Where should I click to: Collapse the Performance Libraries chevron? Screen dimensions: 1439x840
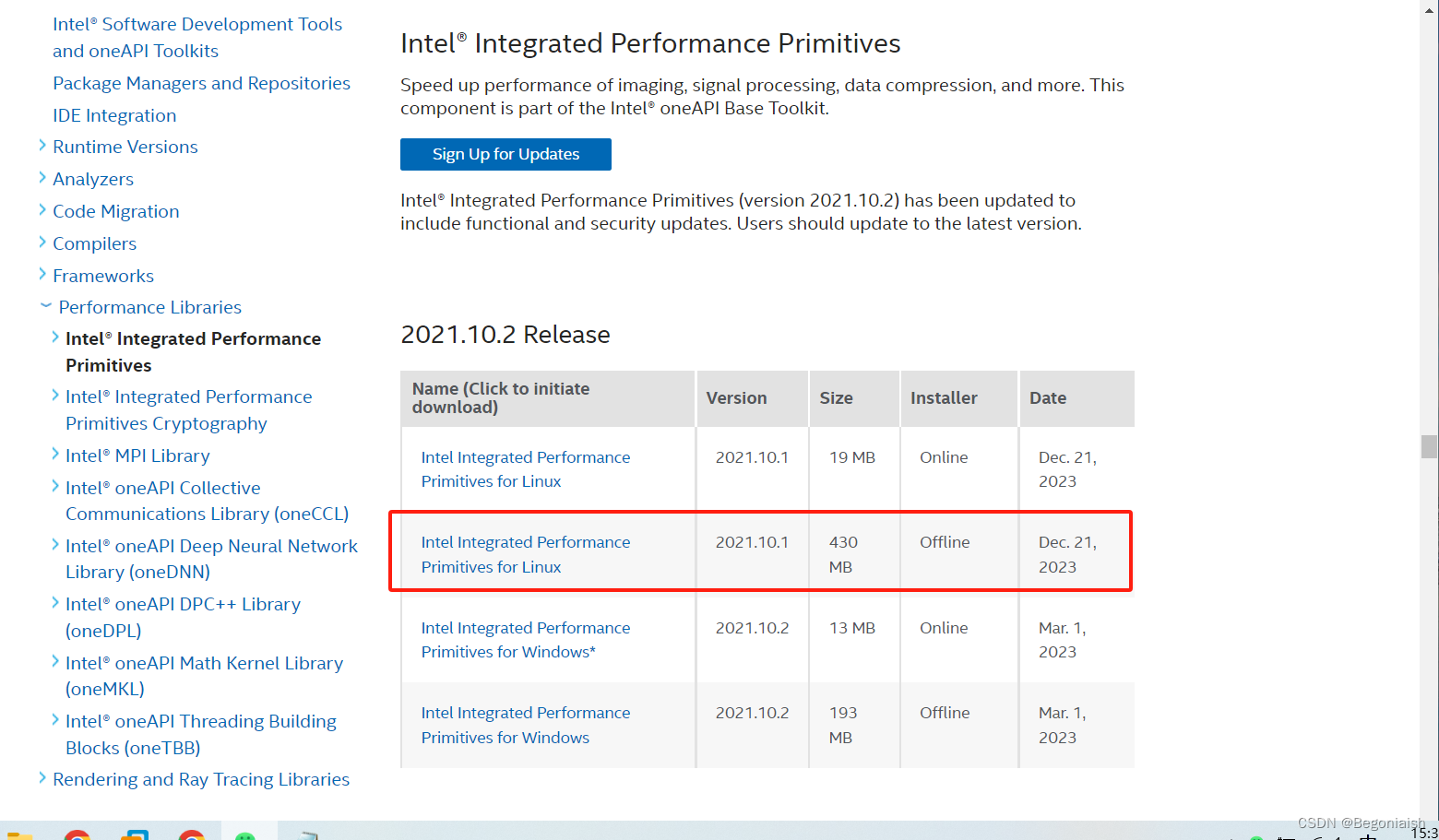[45, 305]
